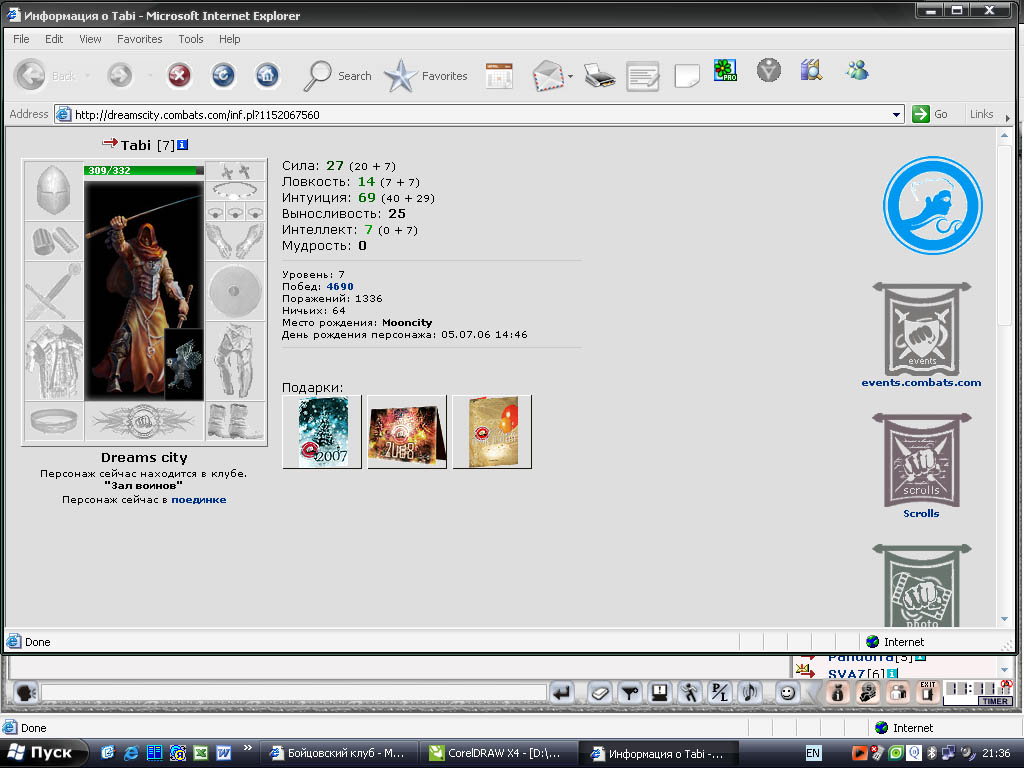Click scrollbar down arrow in Tabi page
This screenshot has width=1024, height=768.
click(1004, 618)
